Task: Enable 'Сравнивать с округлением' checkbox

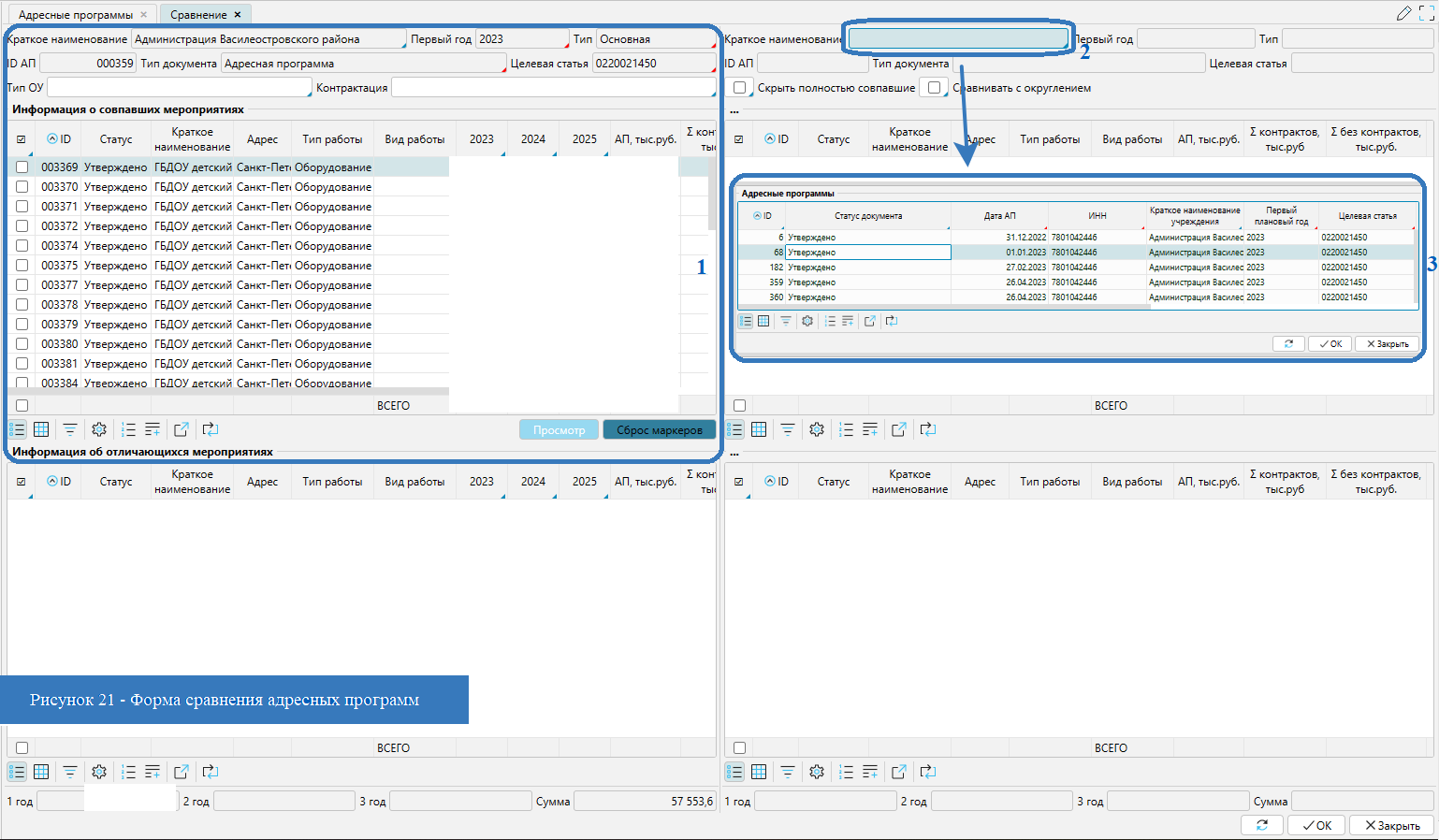Action: coord(934,88)
